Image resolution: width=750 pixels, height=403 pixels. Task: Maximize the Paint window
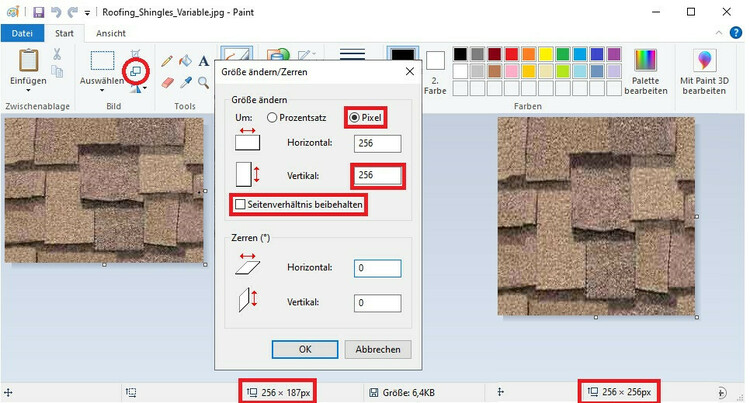click(691, 12)
